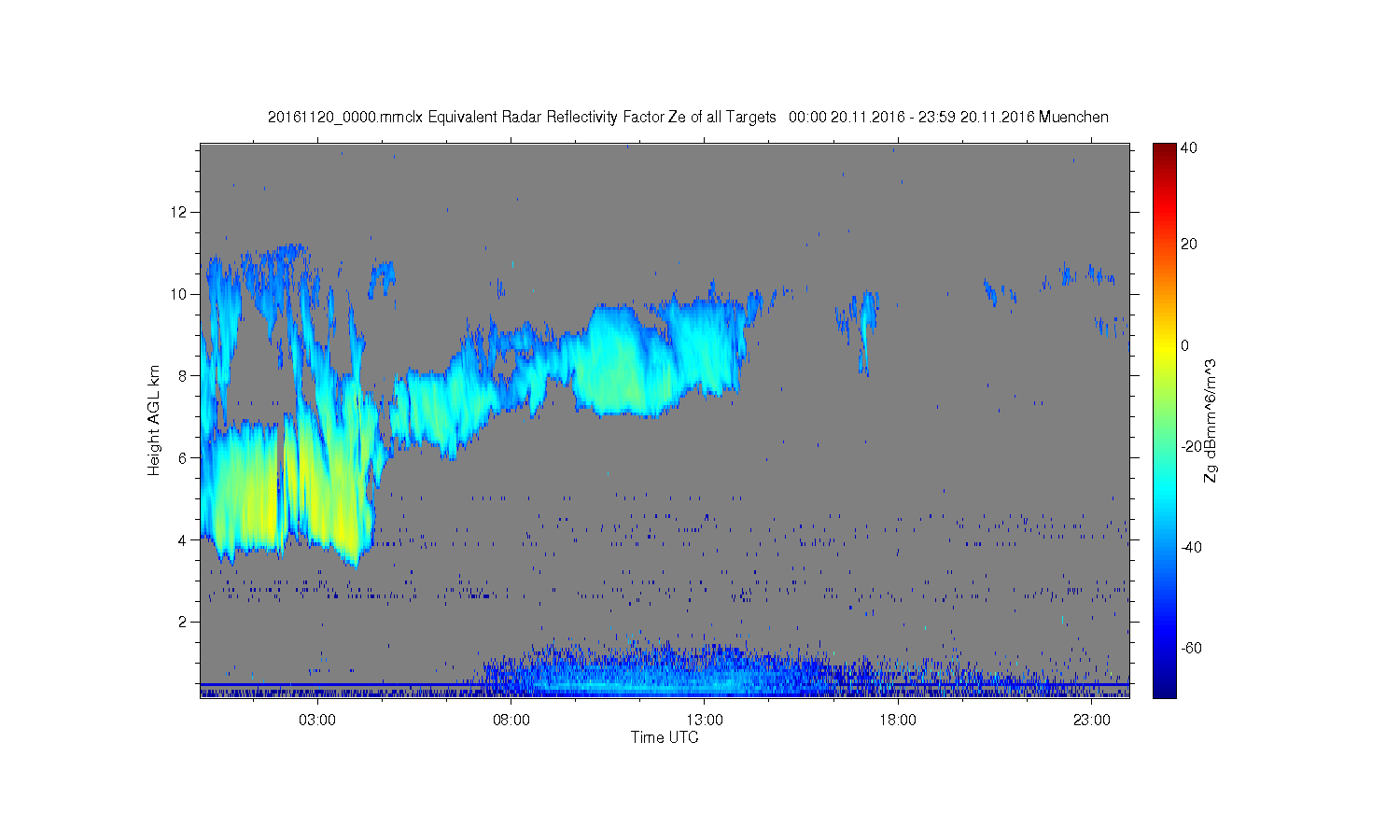
Task: Click the colorbar label '-40'
Action: click(x=1191, y=547)
